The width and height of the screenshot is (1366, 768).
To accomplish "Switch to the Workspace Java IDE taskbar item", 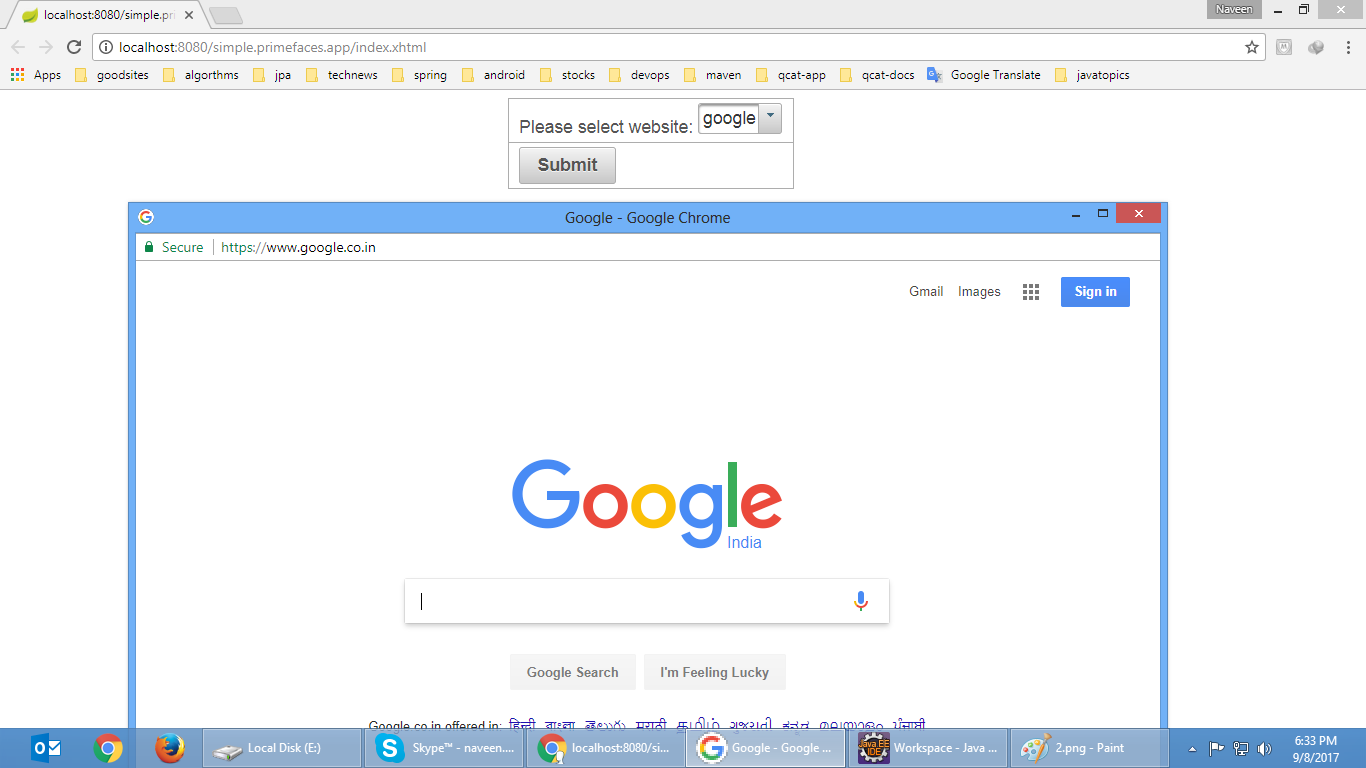I will click(928, 748).
